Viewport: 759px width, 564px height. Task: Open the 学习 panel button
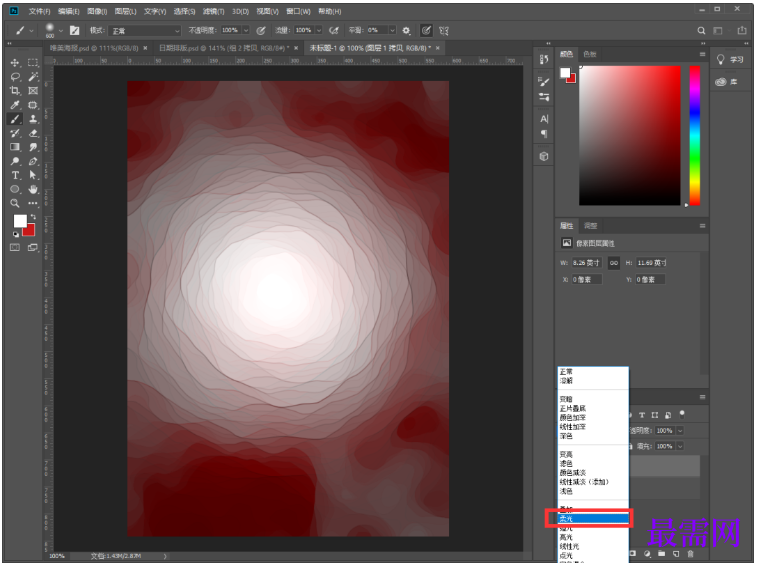(x=731, y=60)
